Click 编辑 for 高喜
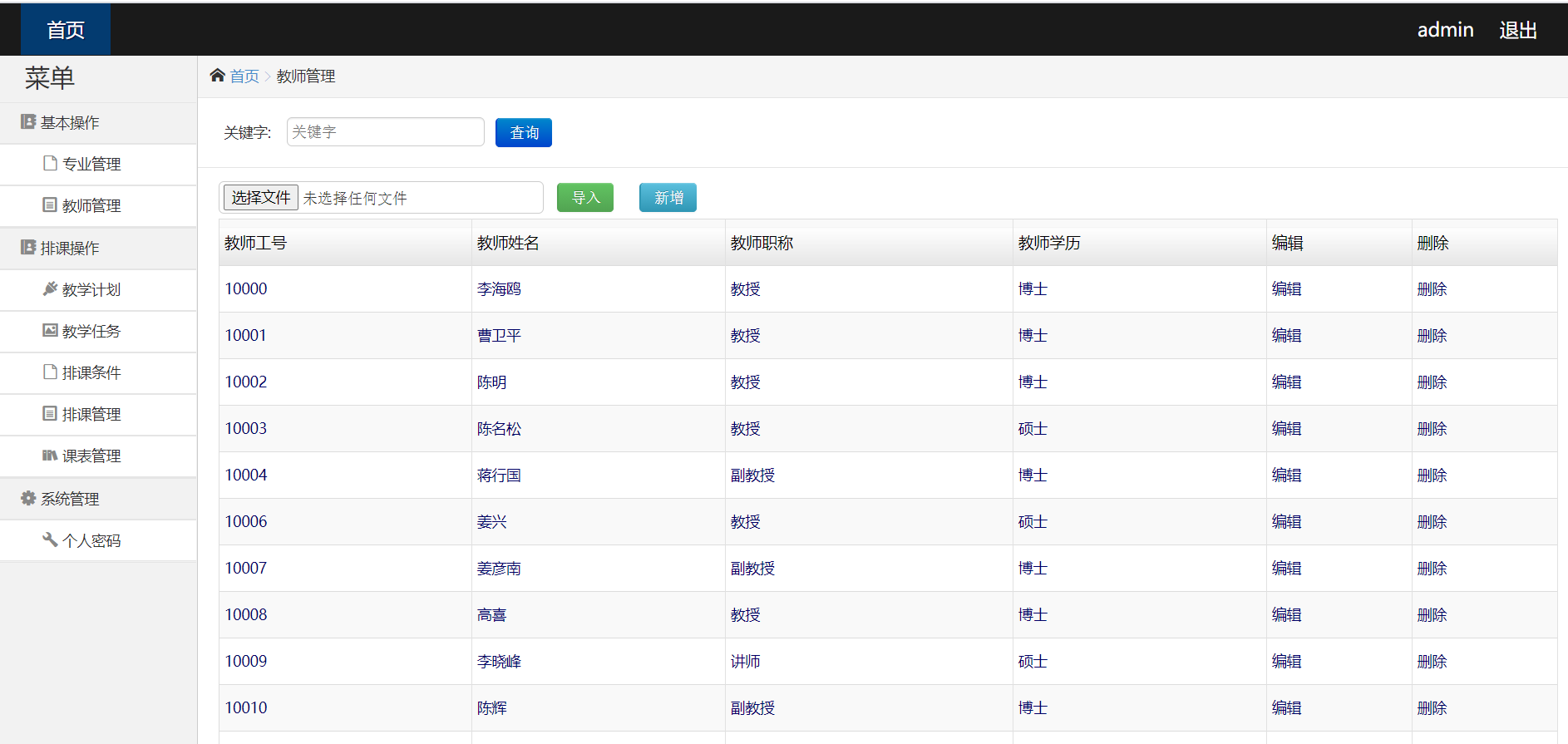Screen dimensions: 1568x744 (x=1286, y=615)
